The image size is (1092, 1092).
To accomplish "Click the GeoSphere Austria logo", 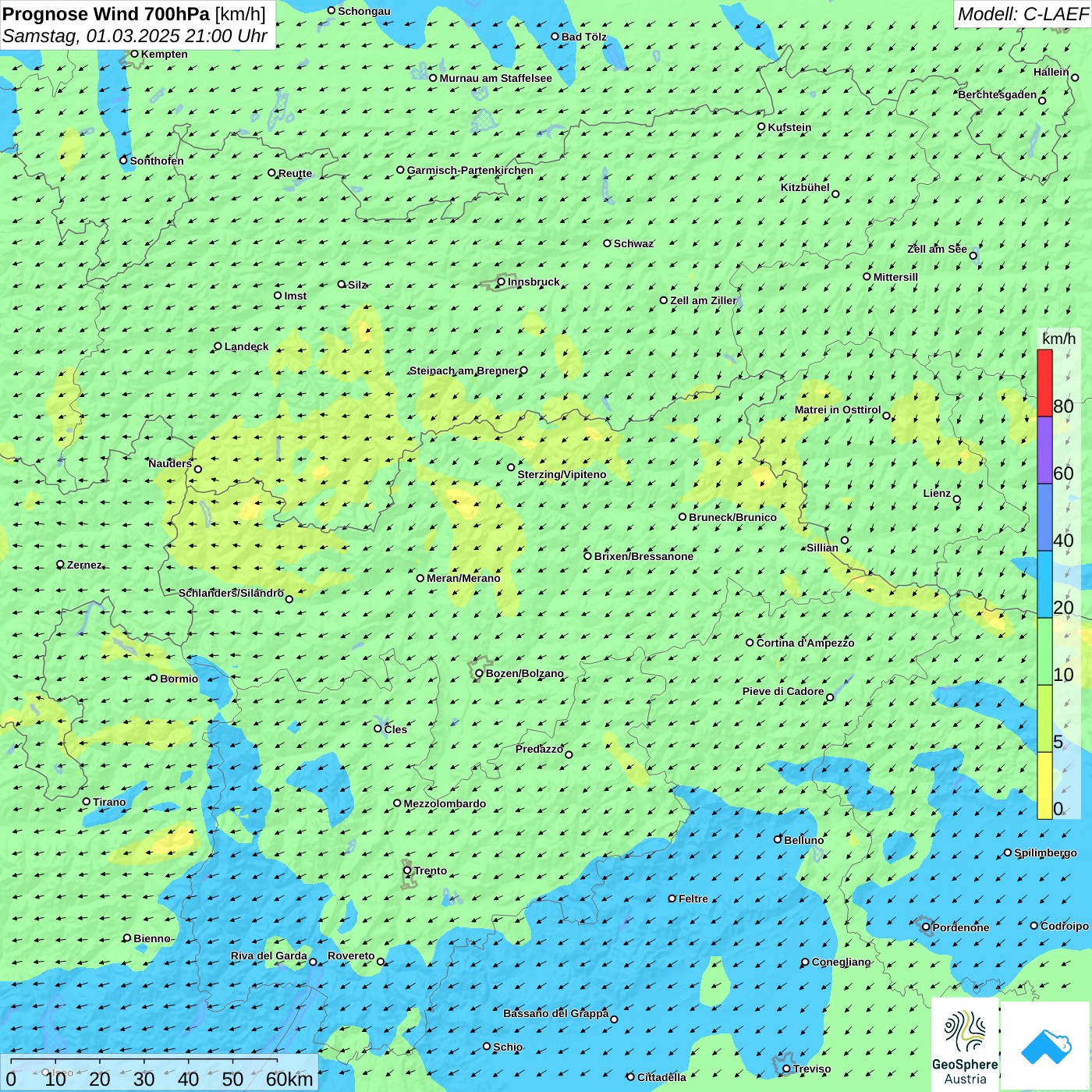I will 965,1046.
